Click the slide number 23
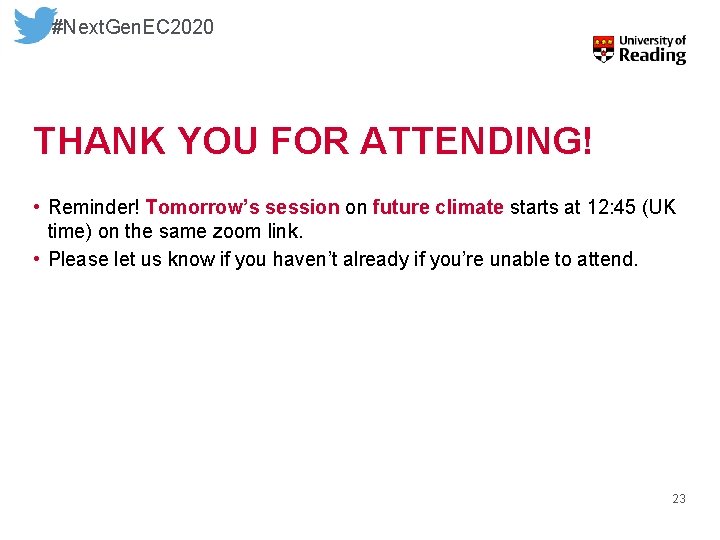Image resolution: width=720 pixels, height=540 pixels. 679,499
